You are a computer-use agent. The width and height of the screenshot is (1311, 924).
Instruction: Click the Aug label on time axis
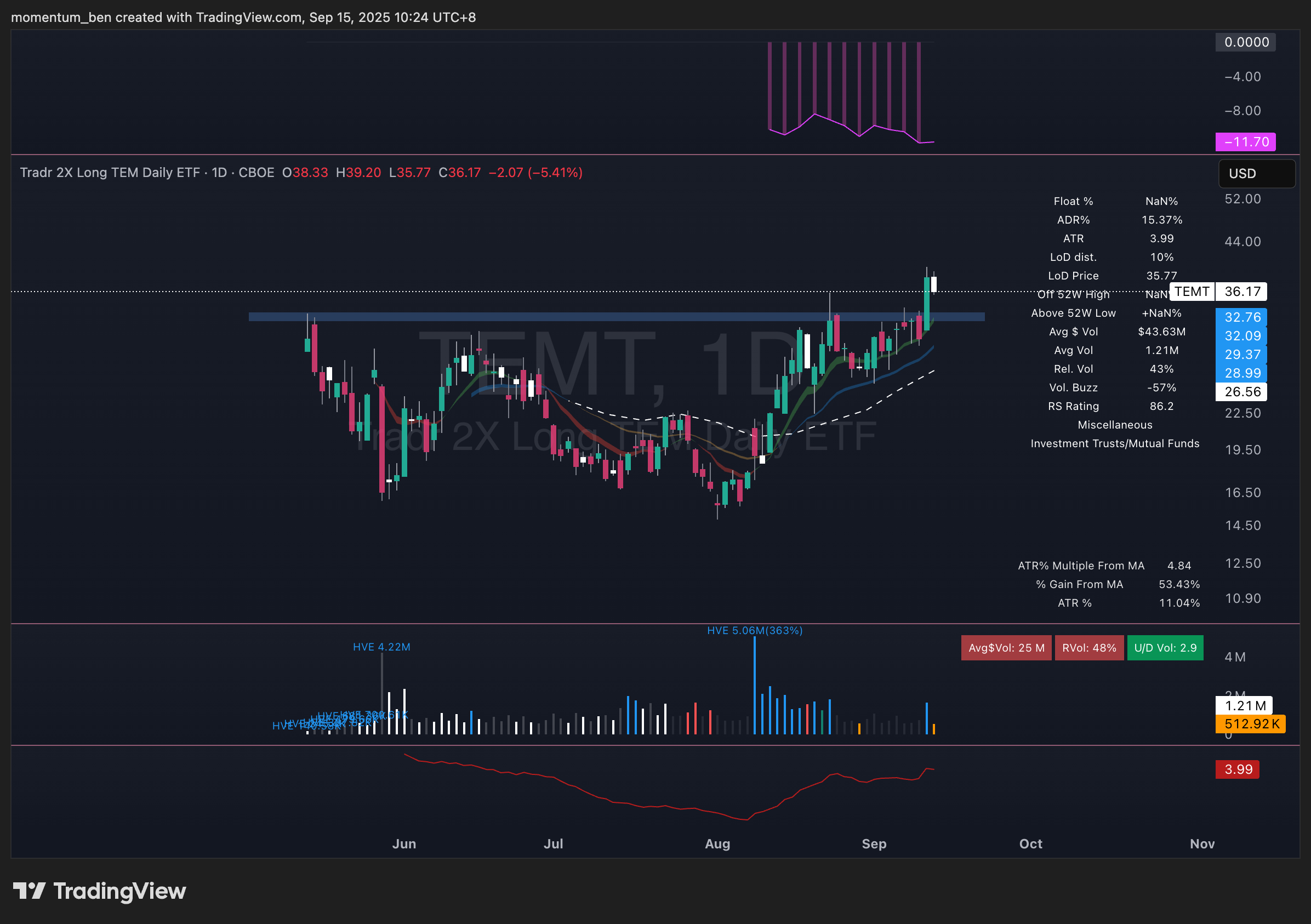coord(717,843)
